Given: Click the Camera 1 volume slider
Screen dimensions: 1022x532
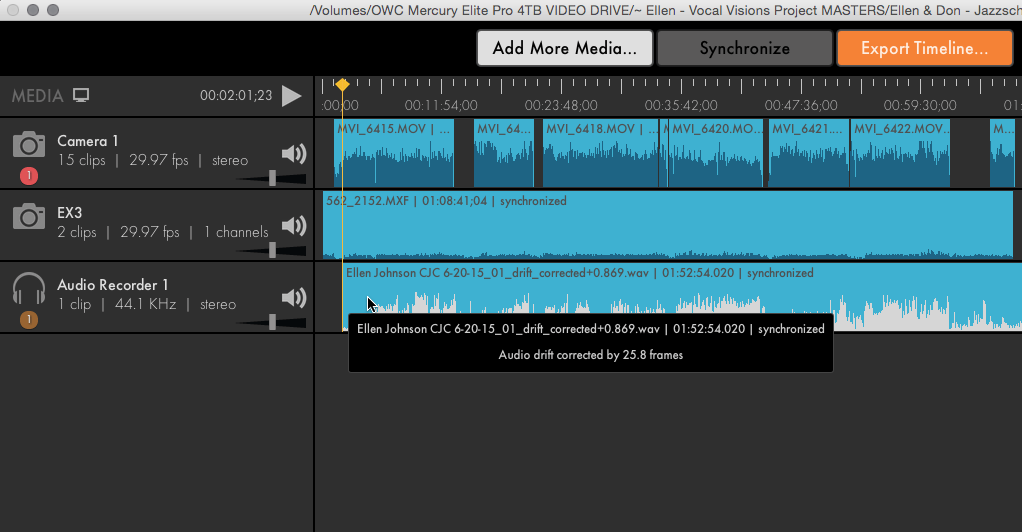Looking at the screenshot, I should click(272, 178).
